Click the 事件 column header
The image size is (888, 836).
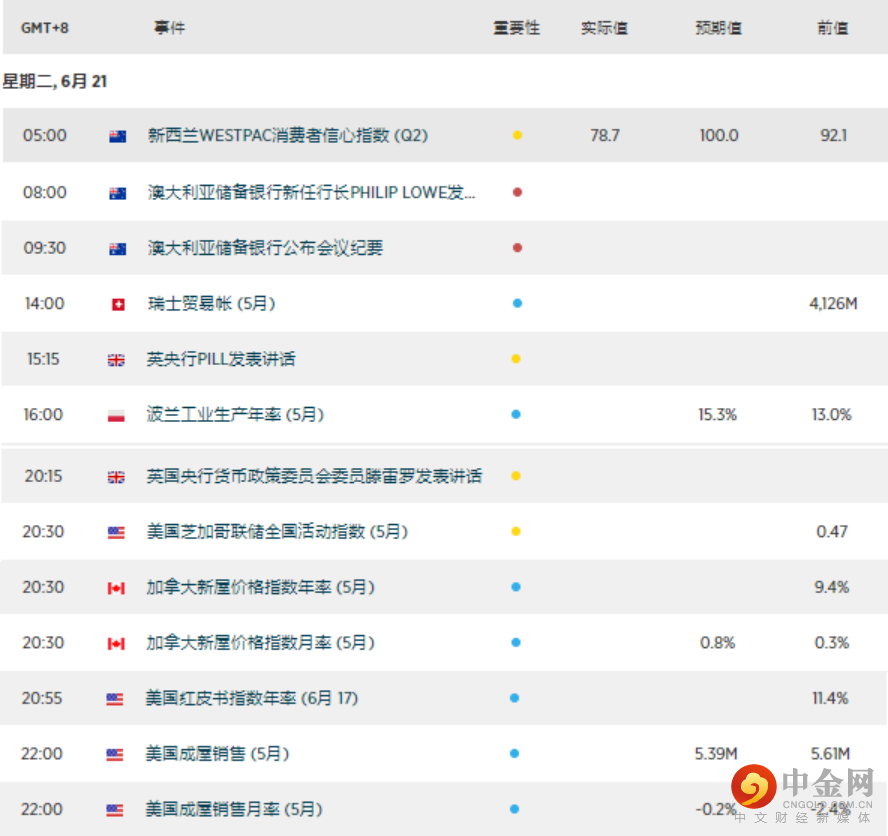[x=169, y=28]
